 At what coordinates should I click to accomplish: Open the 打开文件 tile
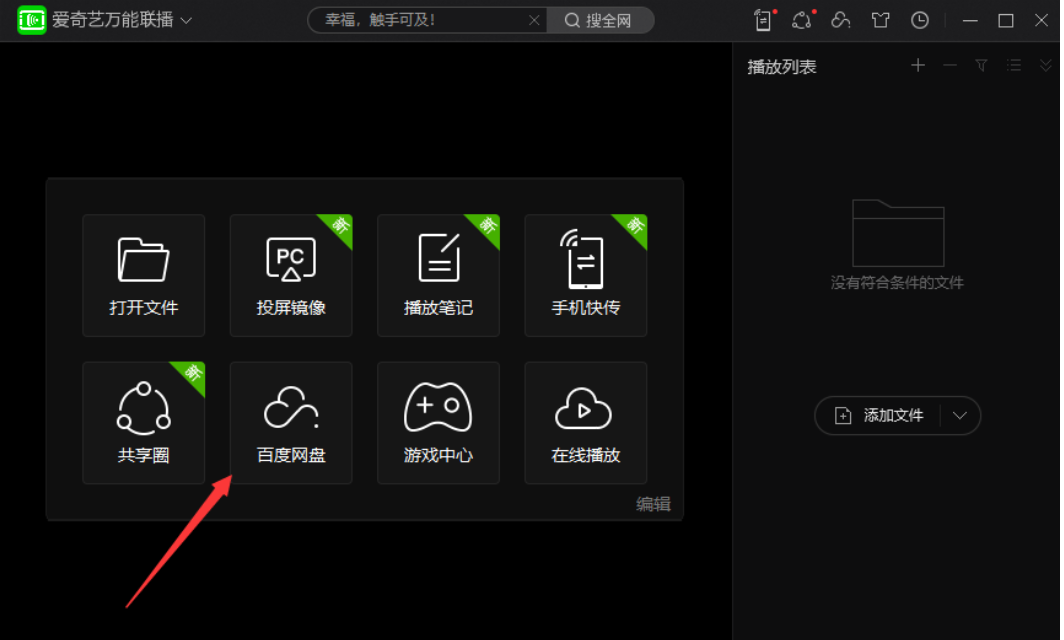(143, 276)
